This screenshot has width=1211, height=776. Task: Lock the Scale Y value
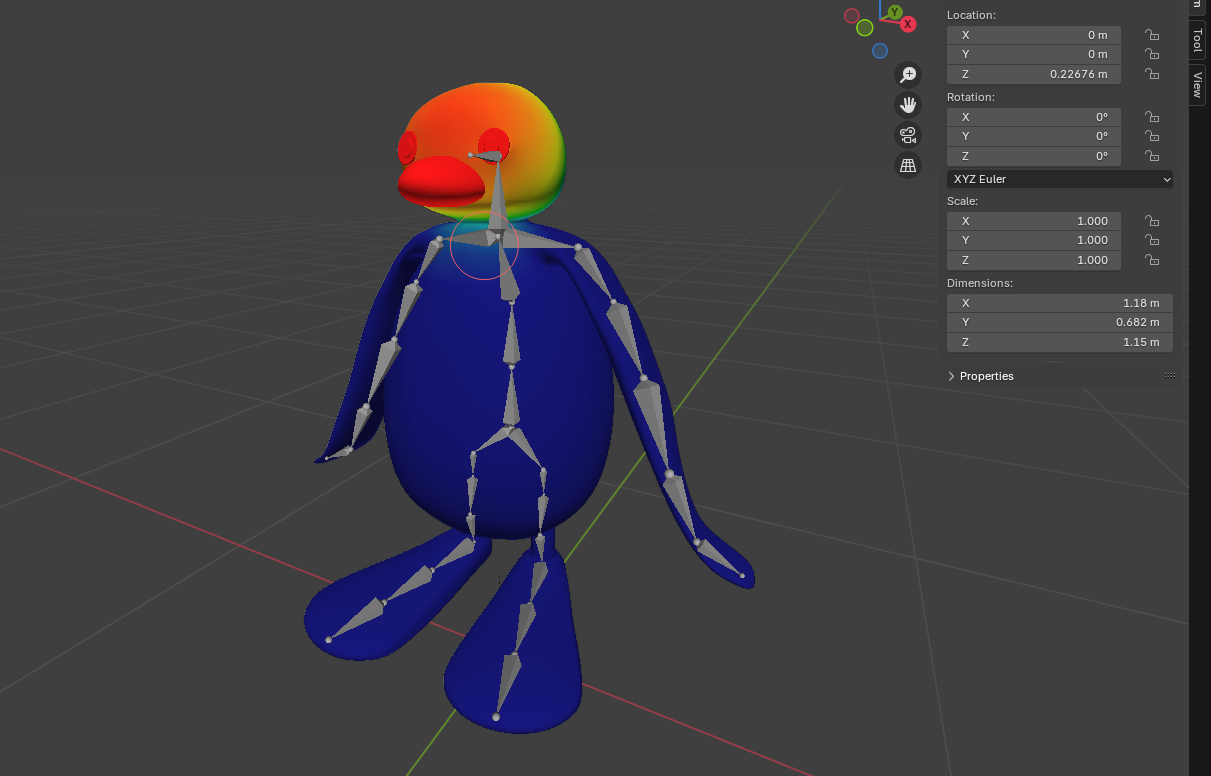pos(1152,240)
